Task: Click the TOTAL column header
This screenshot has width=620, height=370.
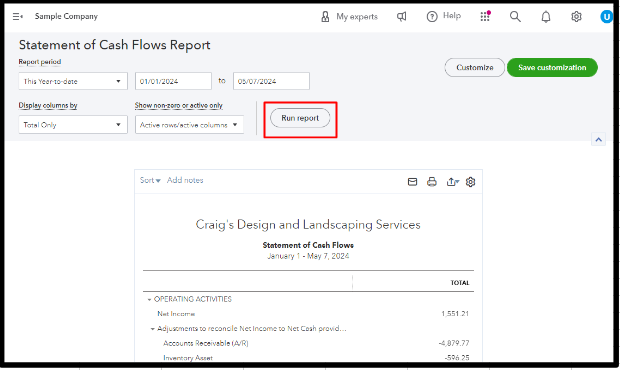Action: point(460,283)
